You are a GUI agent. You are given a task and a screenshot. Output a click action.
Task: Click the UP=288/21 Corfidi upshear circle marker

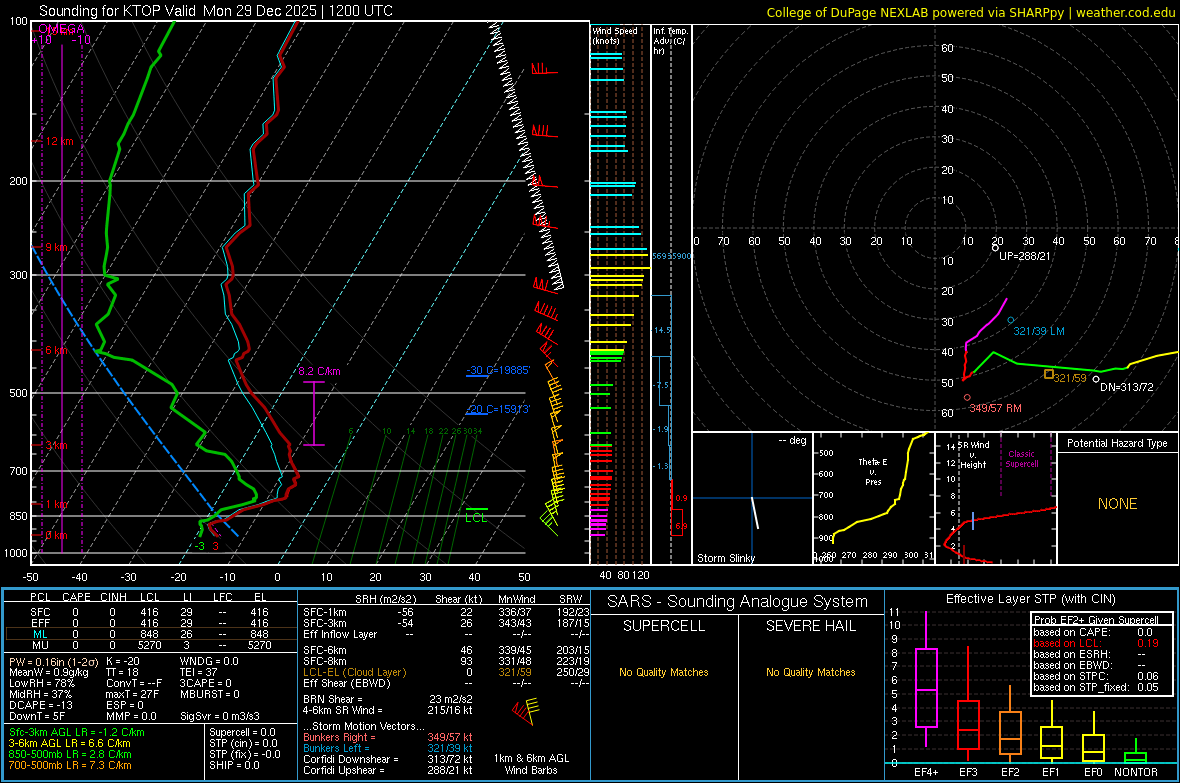tap(995, 247)
